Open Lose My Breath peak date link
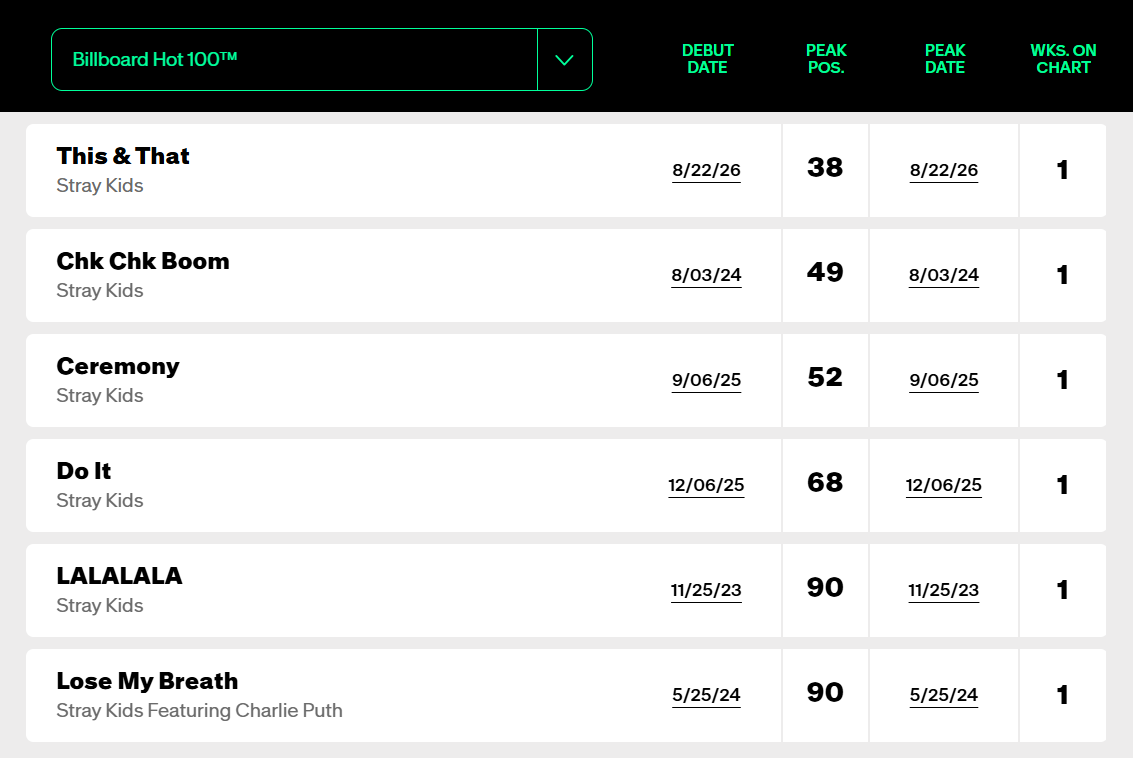Viewport: 1133px width, 758px height. coord(944,695)
